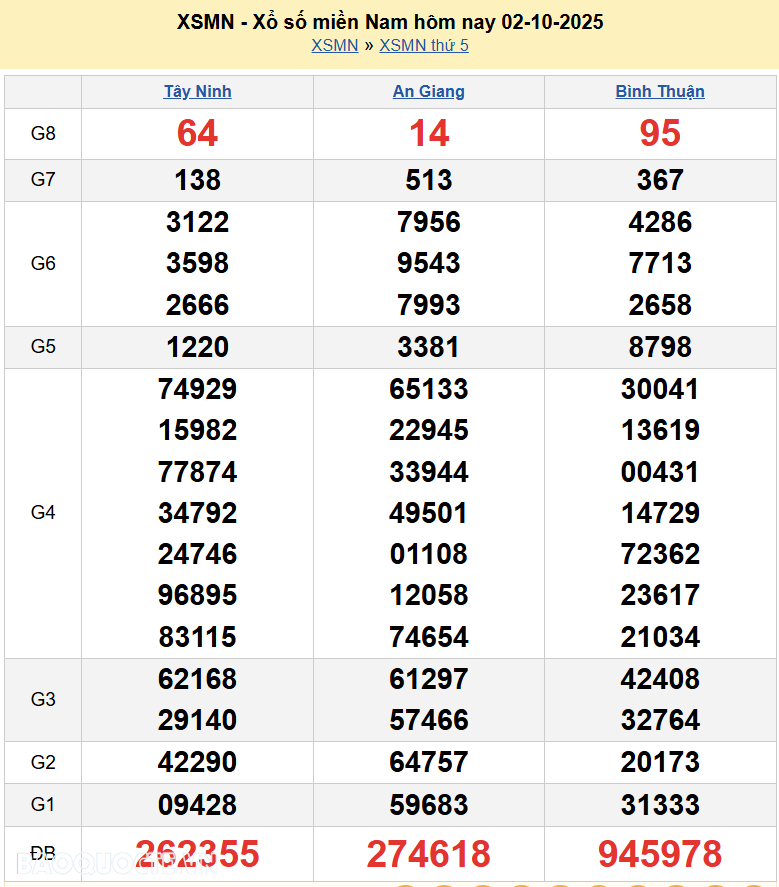Select Tây Ninh G1 number 09428
The height and width of the screenshot is (887, 779).
point(197,804)
